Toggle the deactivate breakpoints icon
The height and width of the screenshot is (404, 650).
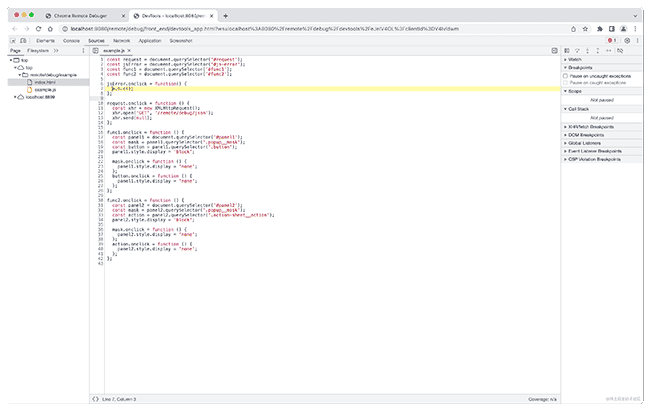pos(620,51)
